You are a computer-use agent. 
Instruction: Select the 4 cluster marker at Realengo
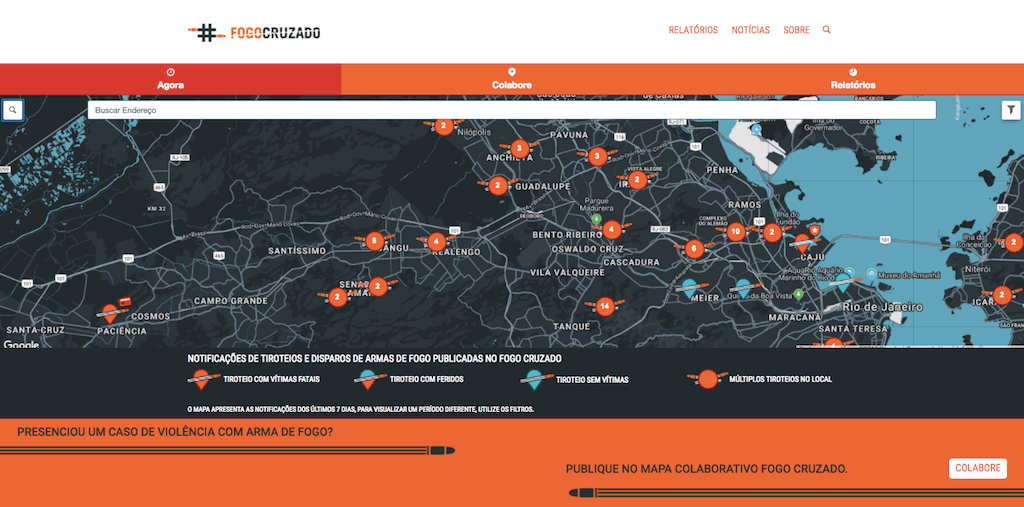[436, 242]
